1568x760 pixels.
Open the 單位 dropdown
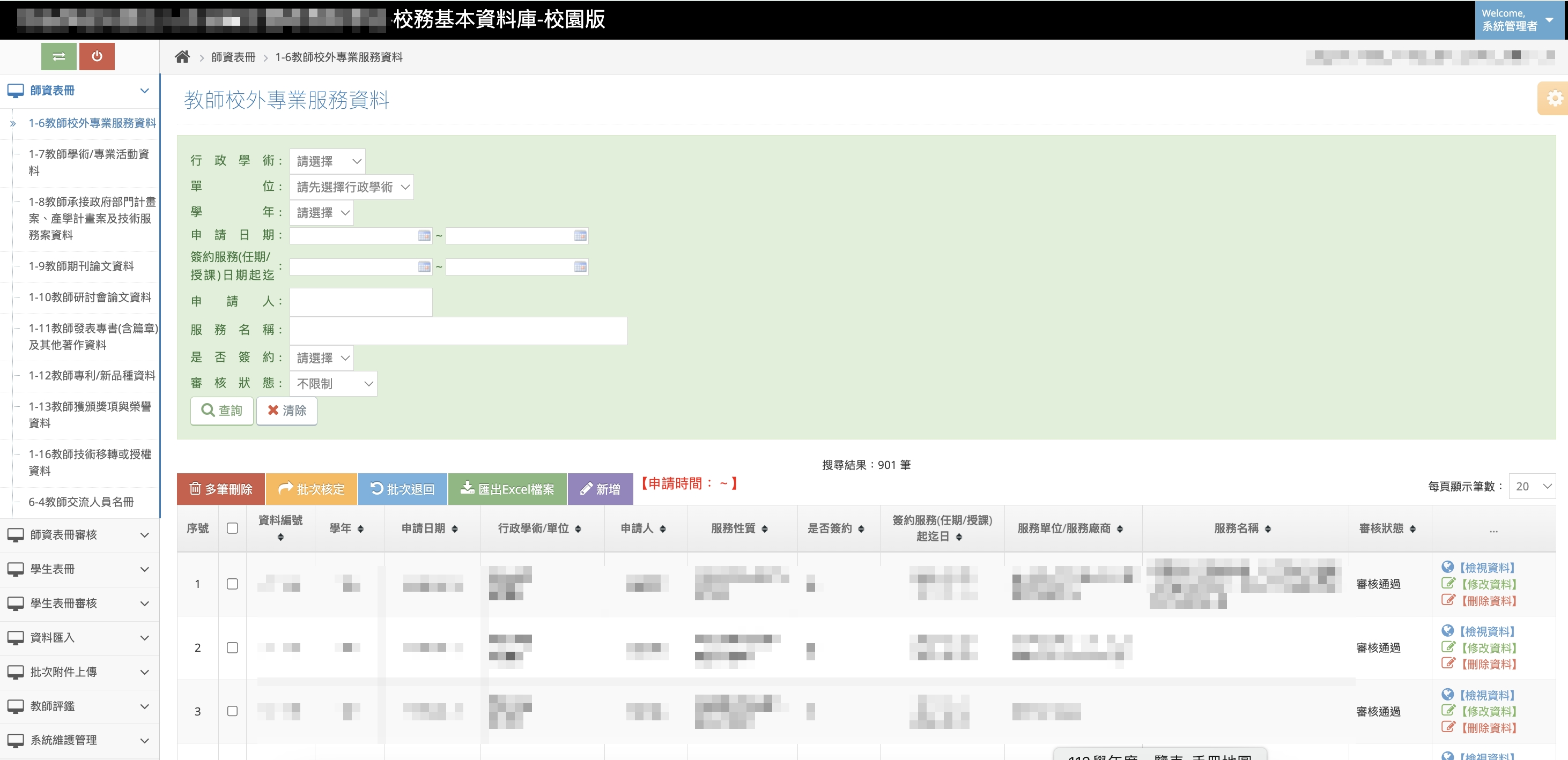(x=351, y=188)
